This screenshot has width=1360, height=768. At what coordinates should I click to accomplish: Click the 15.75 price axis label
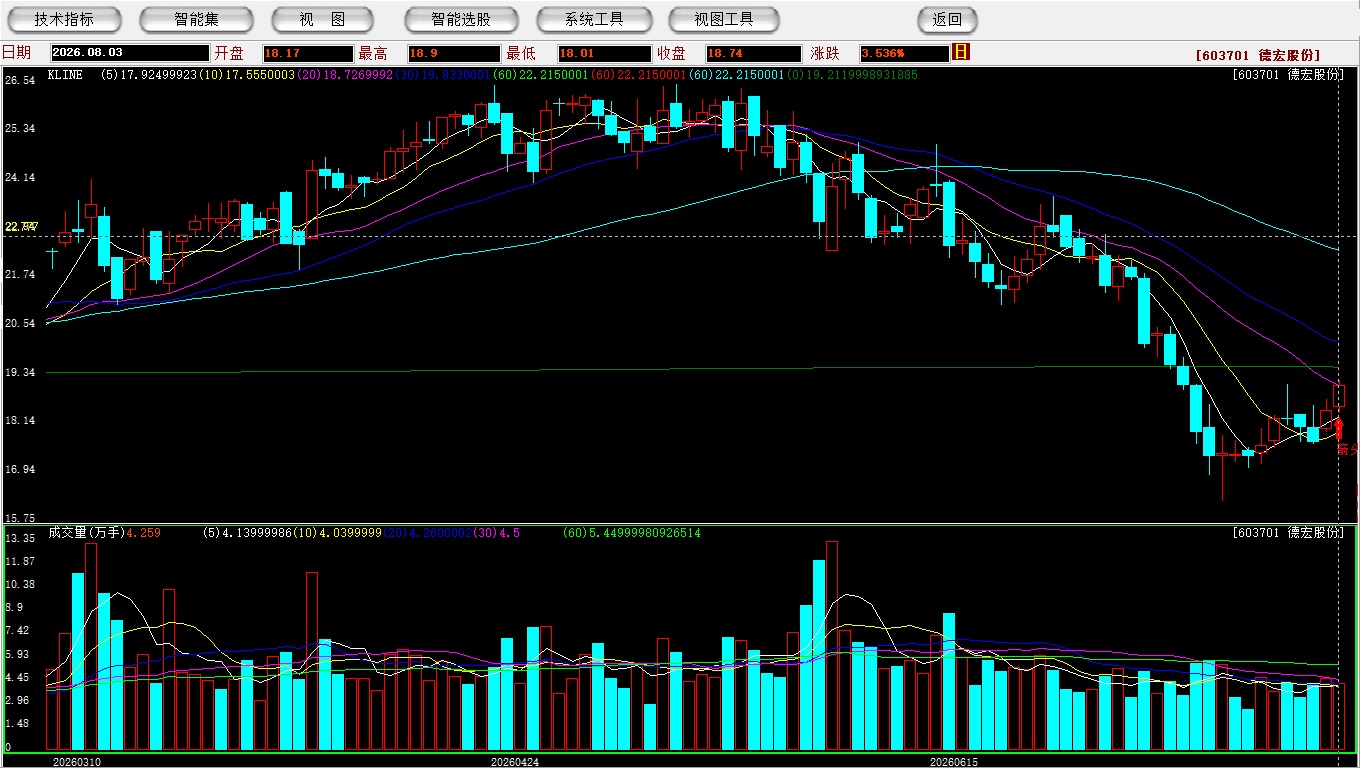pos(20,518)
